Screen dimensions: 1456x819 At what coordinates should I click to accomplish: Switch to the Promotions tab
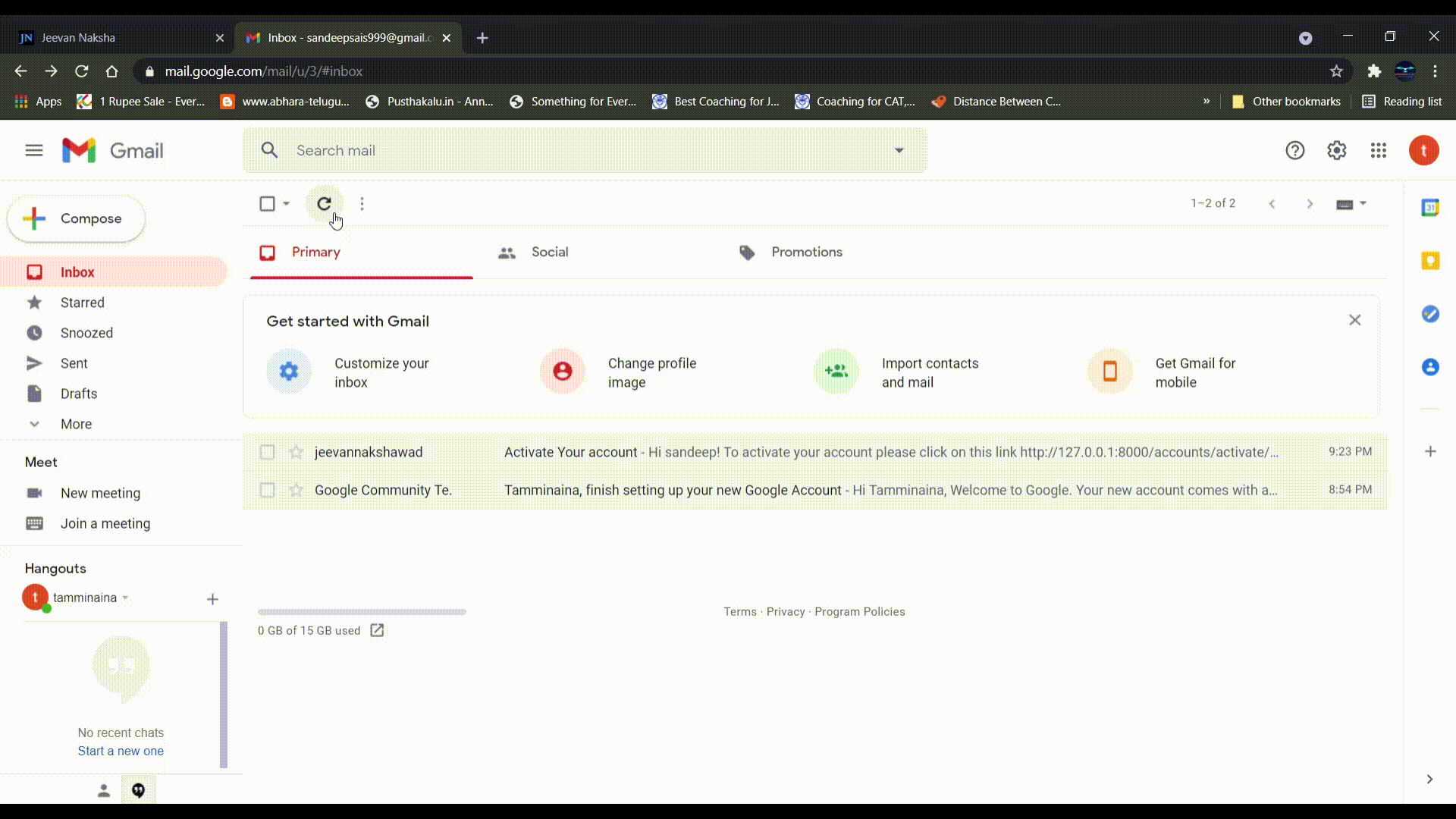[806, 253]
